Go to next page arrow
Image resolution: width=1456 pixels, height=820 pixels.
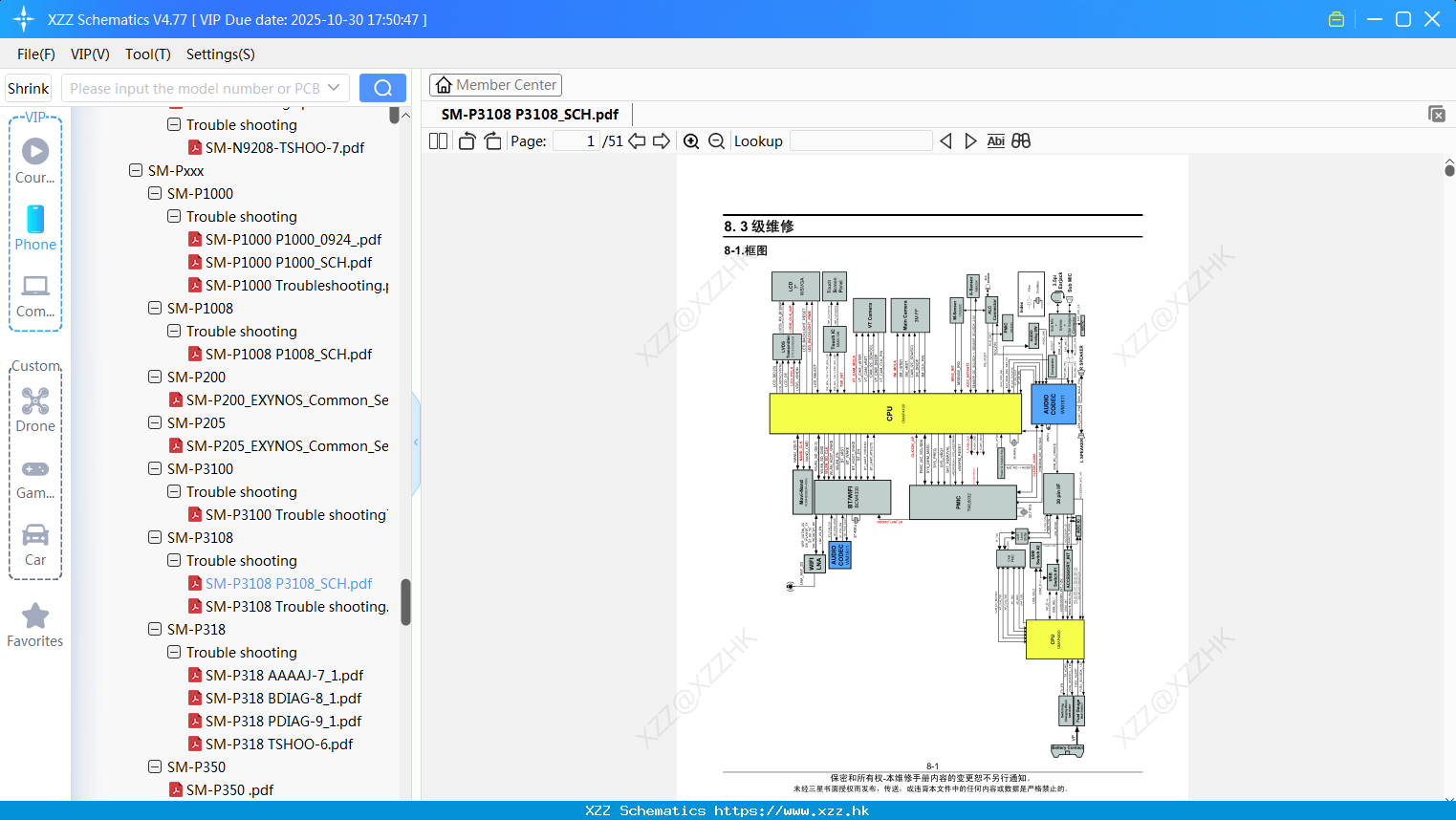pyautogui.click(x=662, y=140)
